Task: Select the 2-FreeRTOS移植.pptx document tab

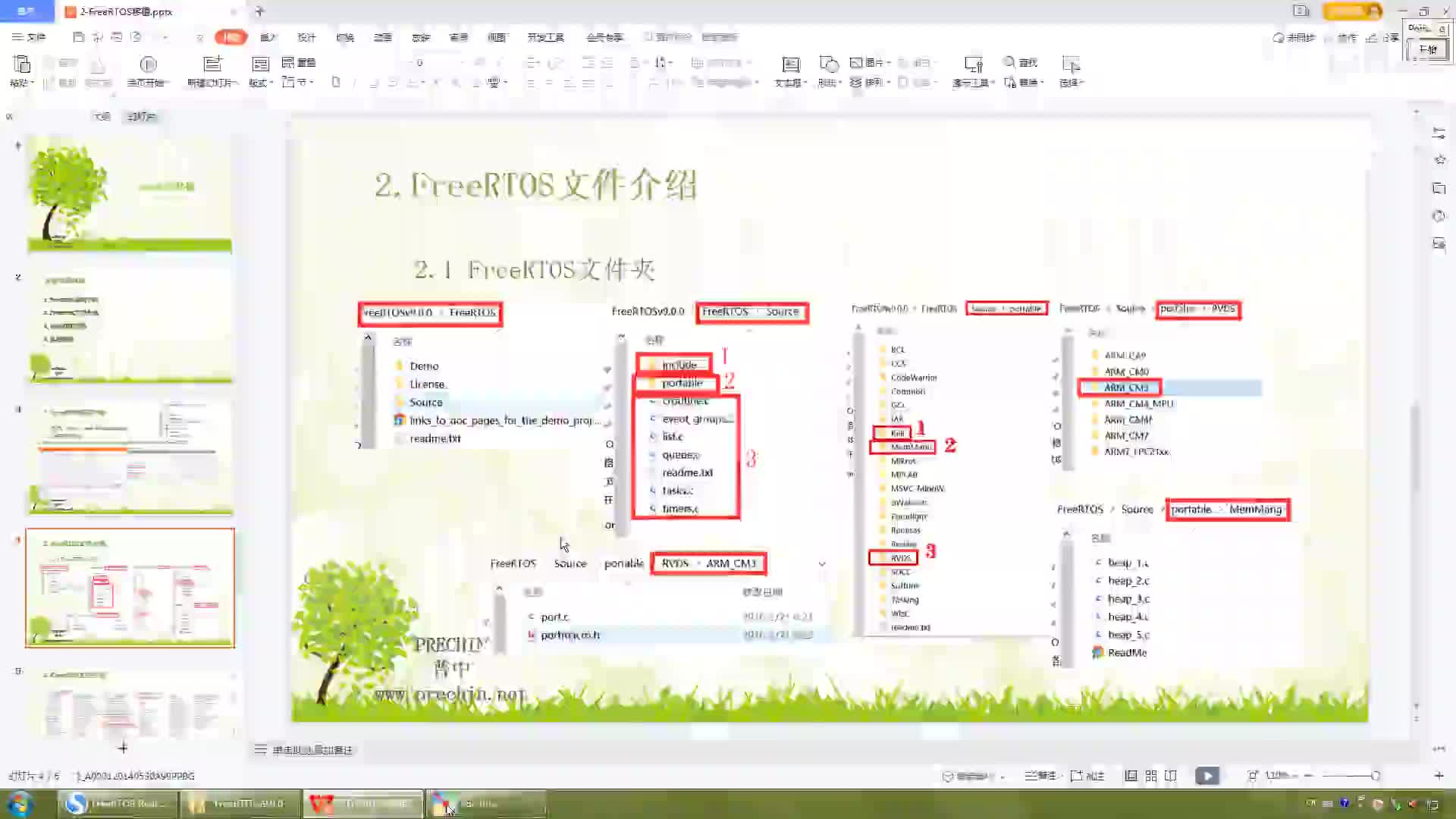Action: [152, 11]
